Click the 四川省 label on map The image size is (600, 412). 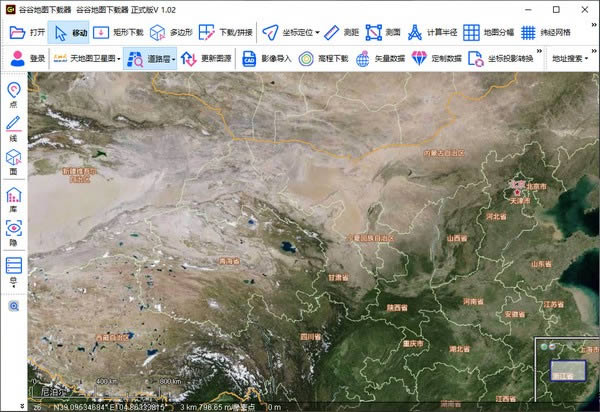[x=310, y=337]
